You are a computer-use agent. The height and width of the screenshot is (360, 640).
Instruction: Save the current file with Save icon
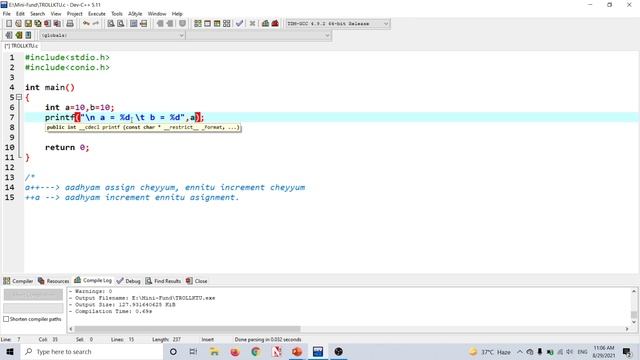point(28,24)
